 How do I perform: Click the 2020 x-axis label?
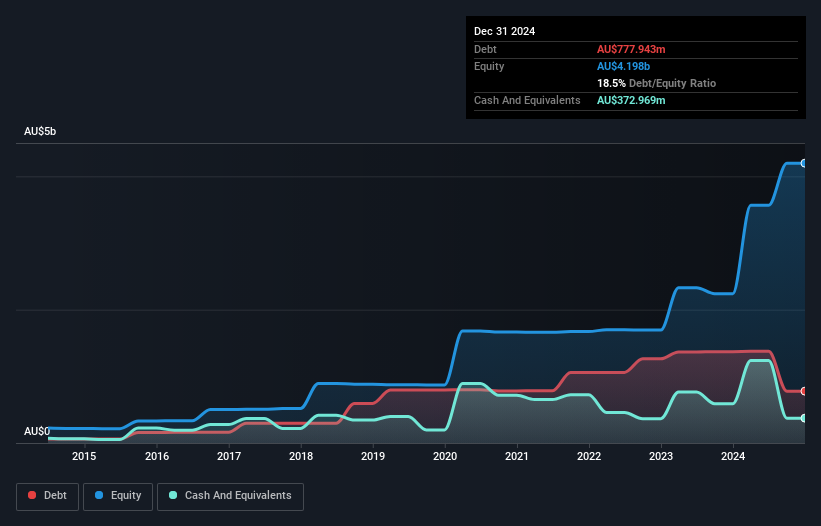pos(445,456)
